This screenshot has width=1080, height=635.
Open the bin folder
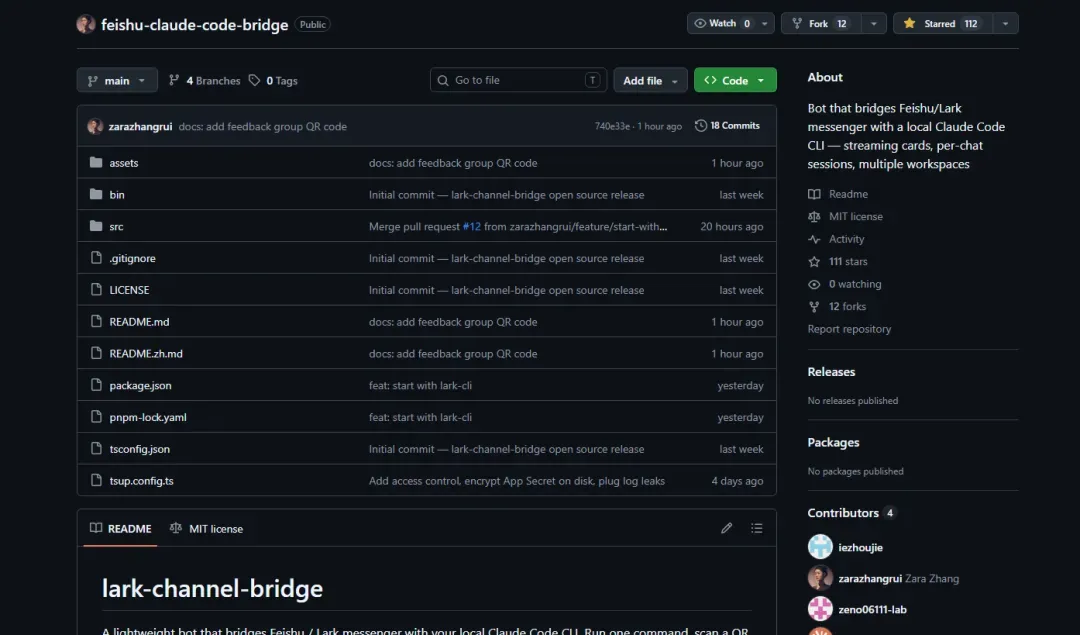117,194
